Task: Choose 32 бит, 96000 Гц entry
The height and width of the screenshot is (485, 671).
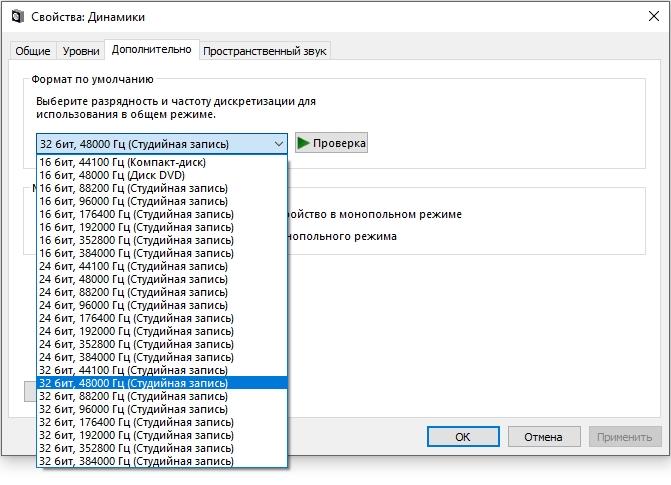Action: click(x=162, y=409)
